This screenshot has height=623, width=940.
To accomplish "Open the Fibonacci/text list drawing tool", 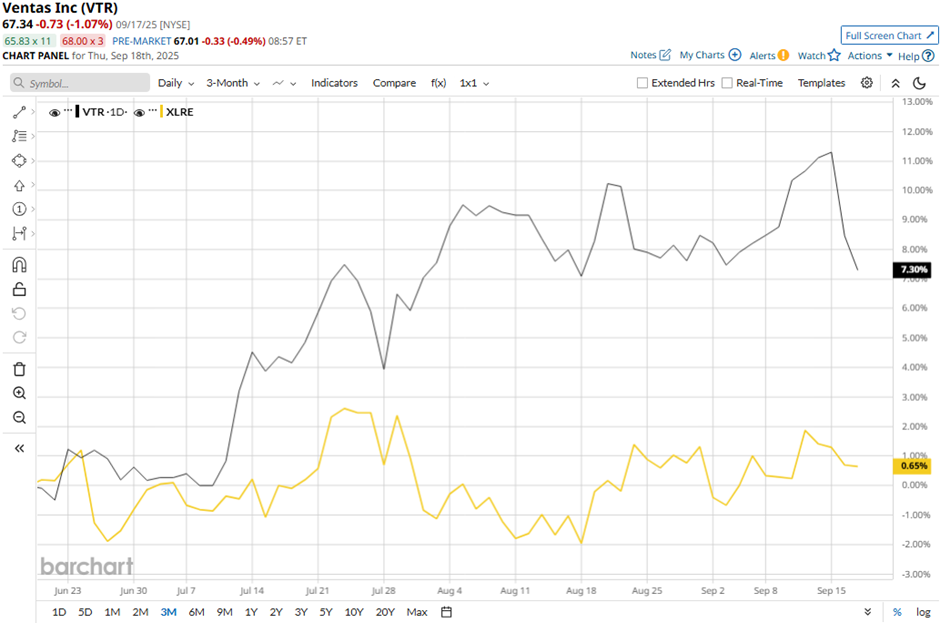I will pos(19,136).
